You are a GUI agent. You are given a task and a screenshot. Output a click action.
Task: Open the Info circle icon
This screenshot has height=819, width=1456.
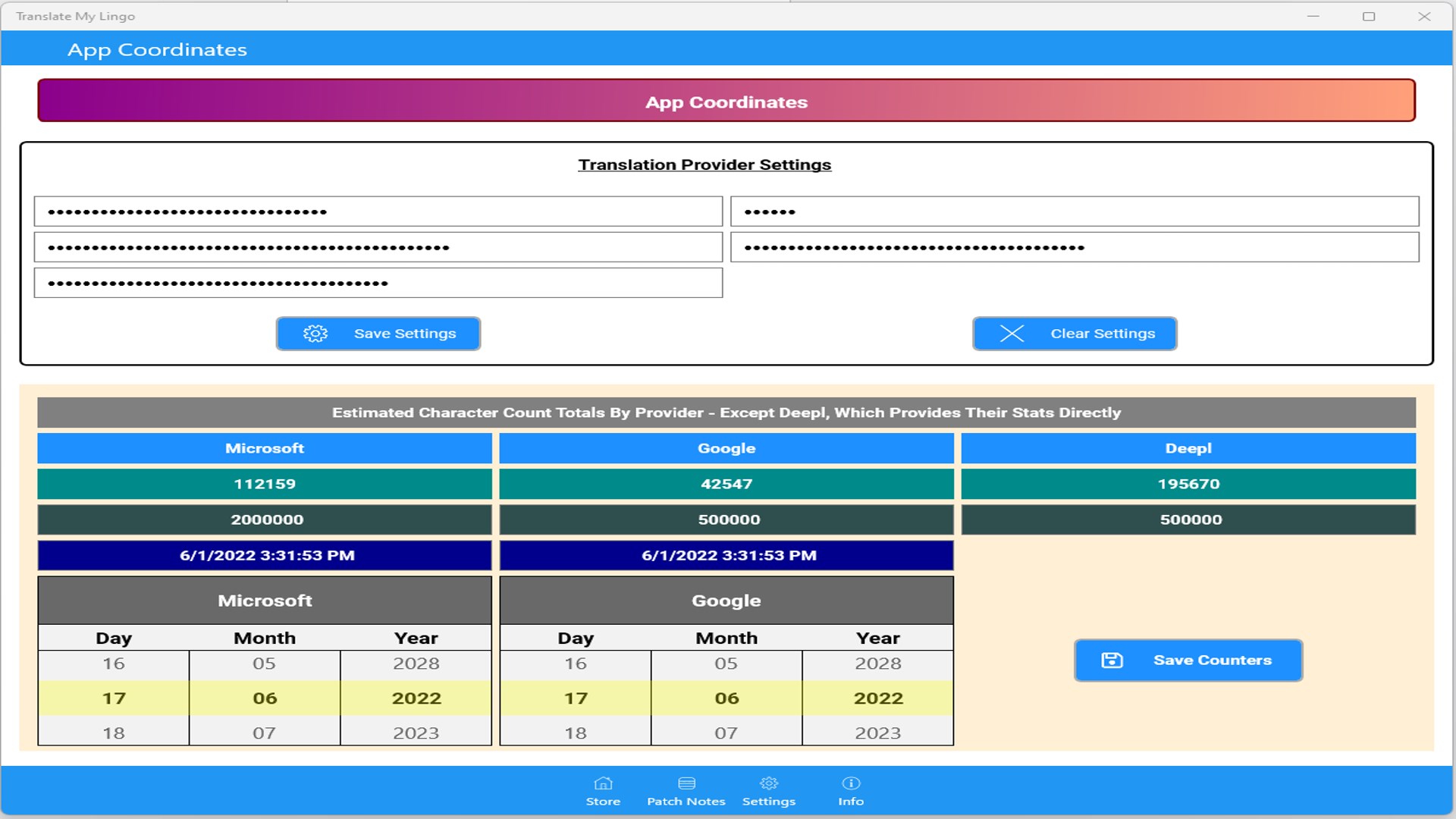click(x=851, y=783)
